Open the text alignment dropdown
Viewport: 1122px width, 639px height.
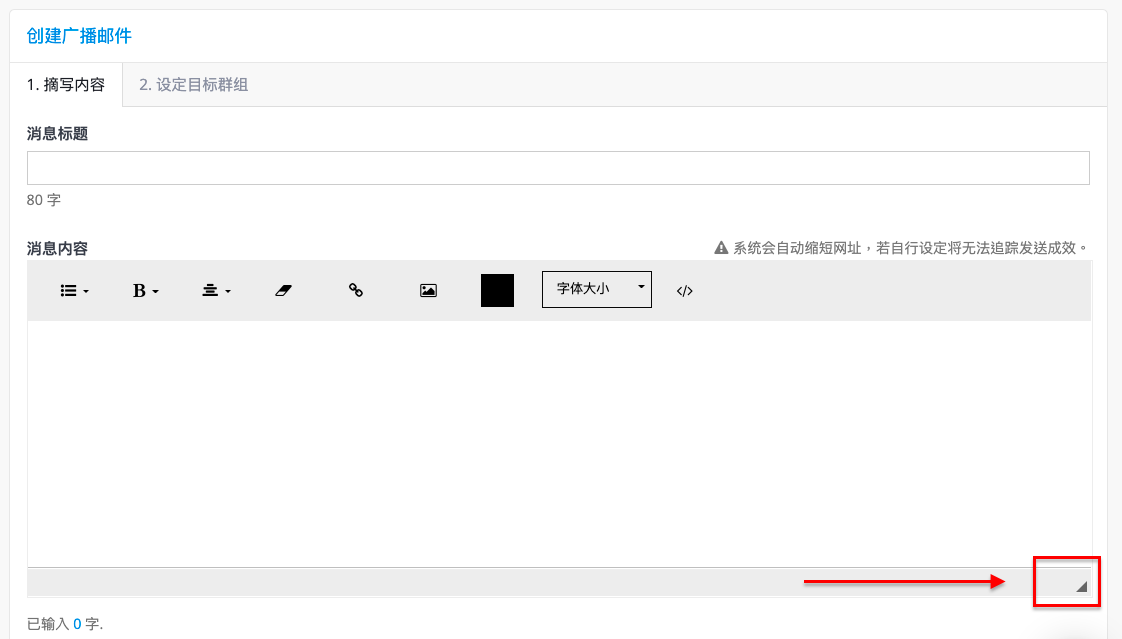(x=216, y=291)
